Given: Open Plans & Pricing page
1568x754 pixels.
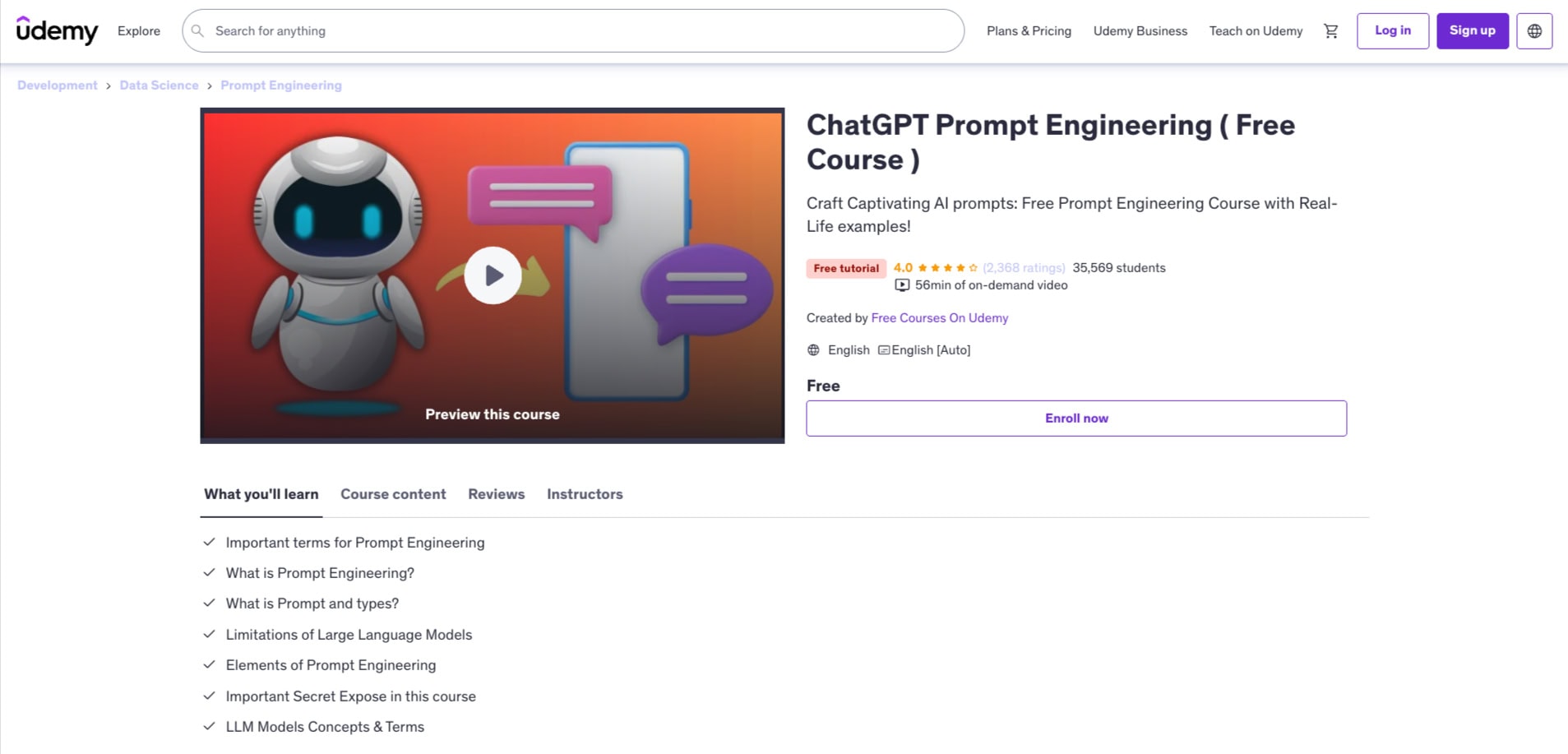Looking at the screenshot, I should pyautogui.click(x=1029, y=31).
